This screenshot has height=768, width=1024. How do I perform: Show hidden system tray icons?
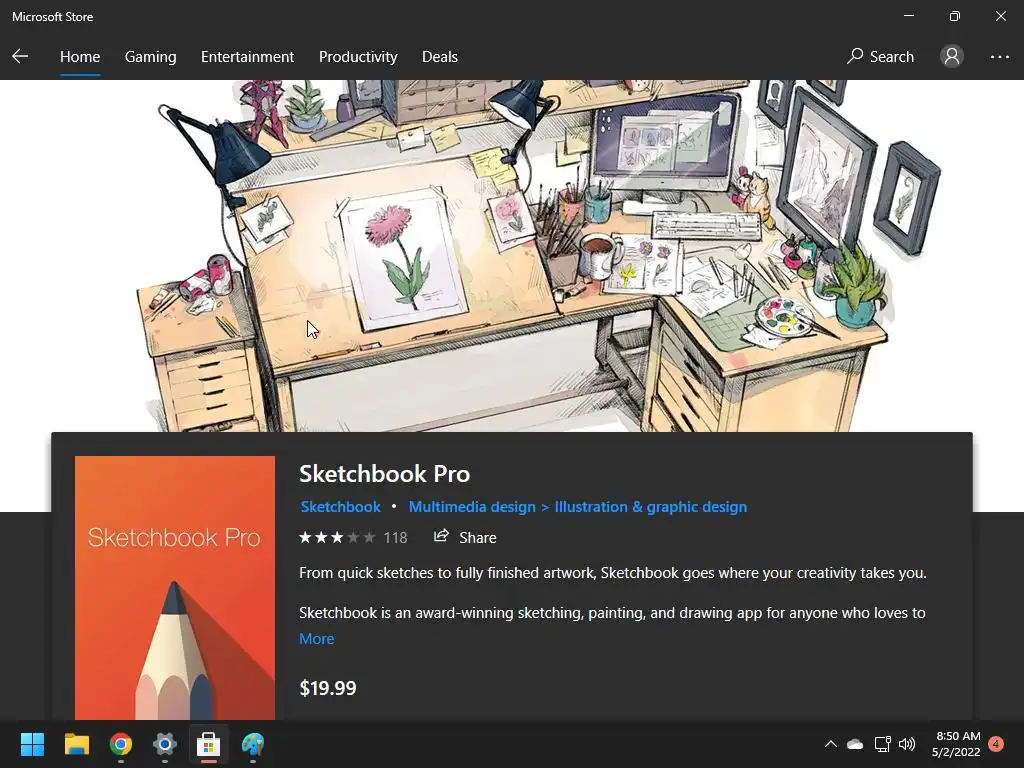(x=831, y=744)
